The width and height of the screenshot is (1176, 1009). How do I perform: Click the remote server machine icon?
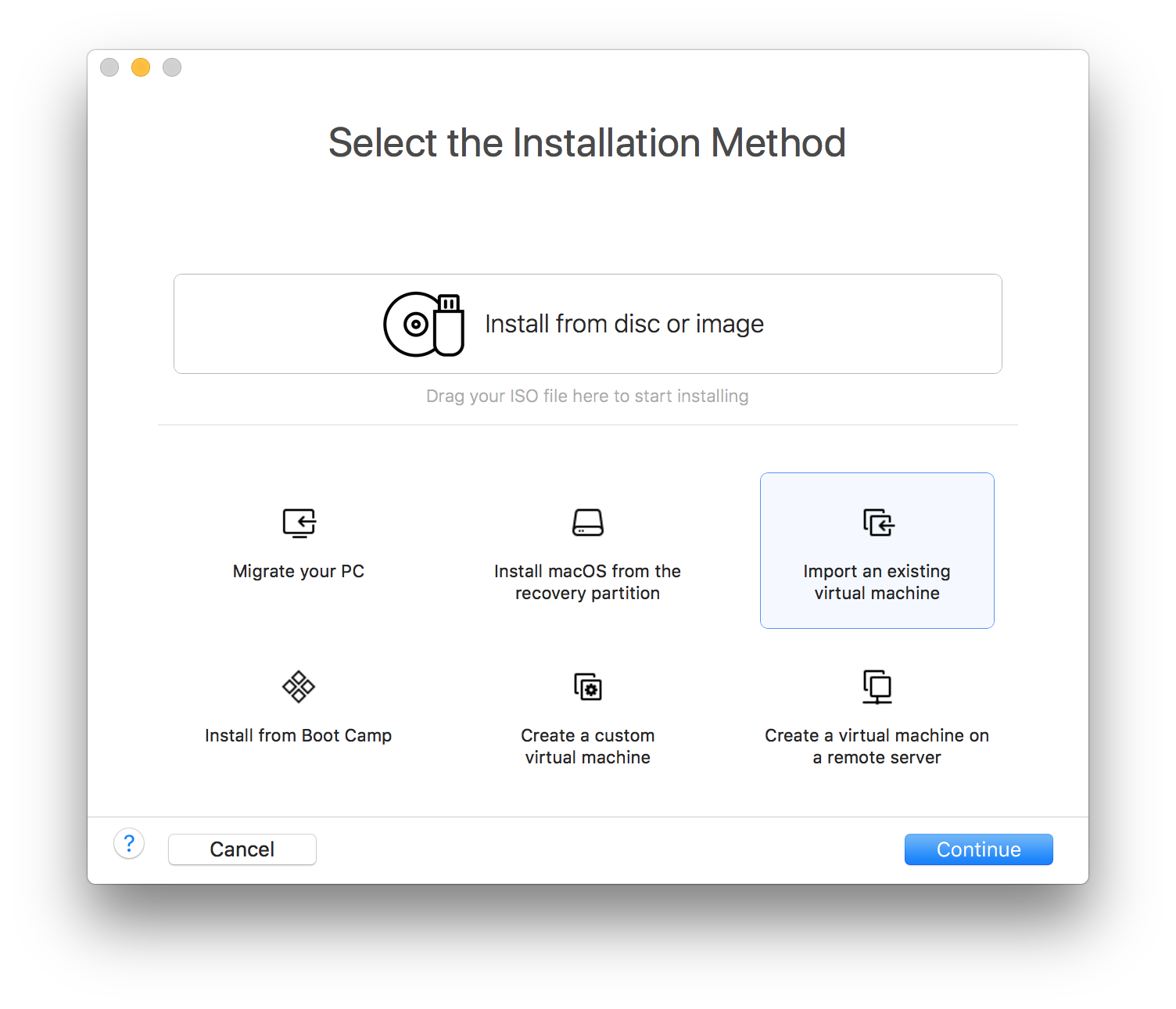(877, 687)
